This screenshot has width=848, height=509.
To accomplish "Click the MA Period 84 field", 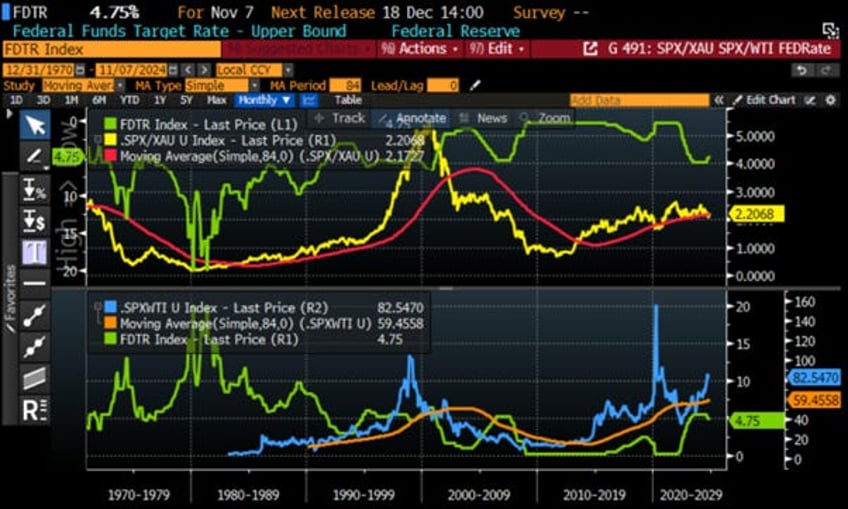I will tap(346, 85).
